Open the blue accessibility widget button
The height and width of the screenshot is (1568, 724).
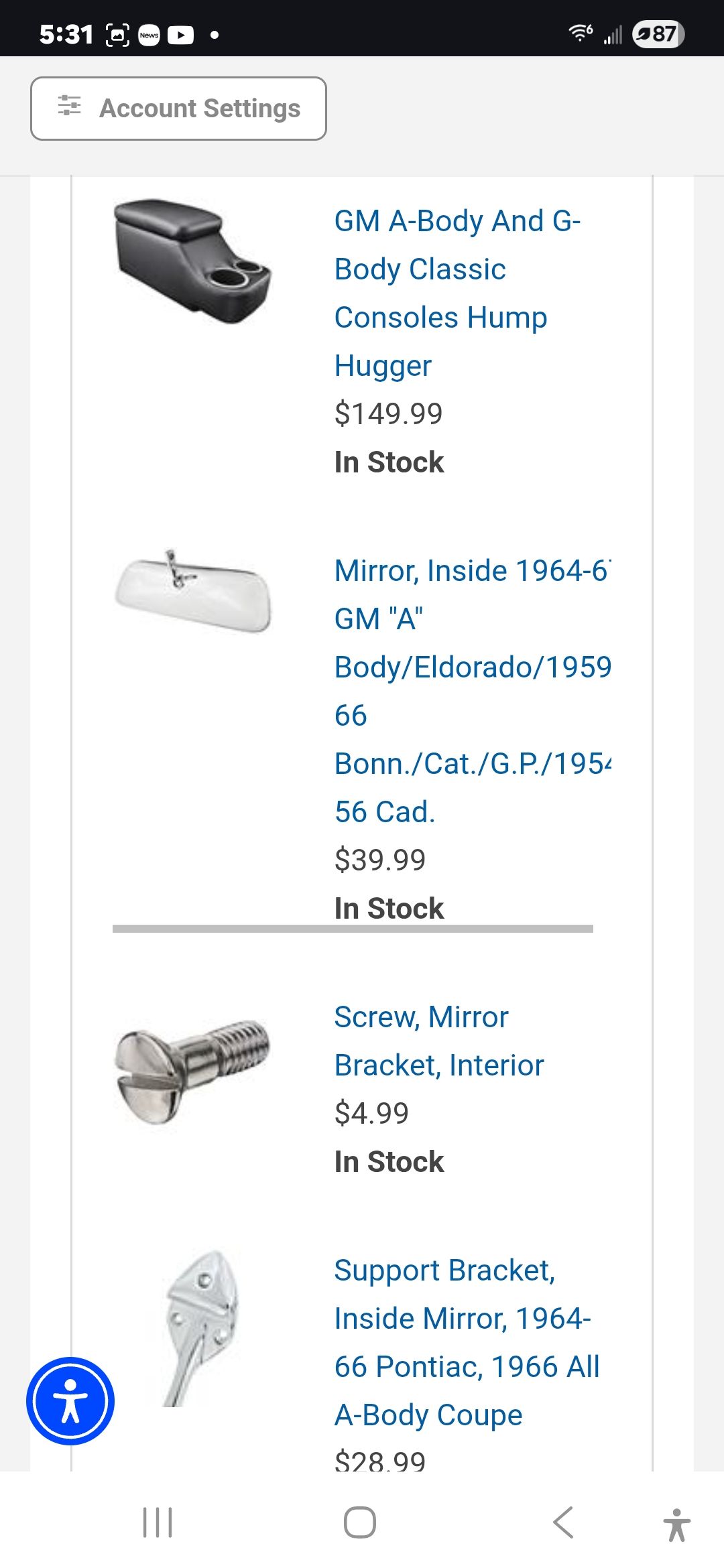click(70, 1401)
